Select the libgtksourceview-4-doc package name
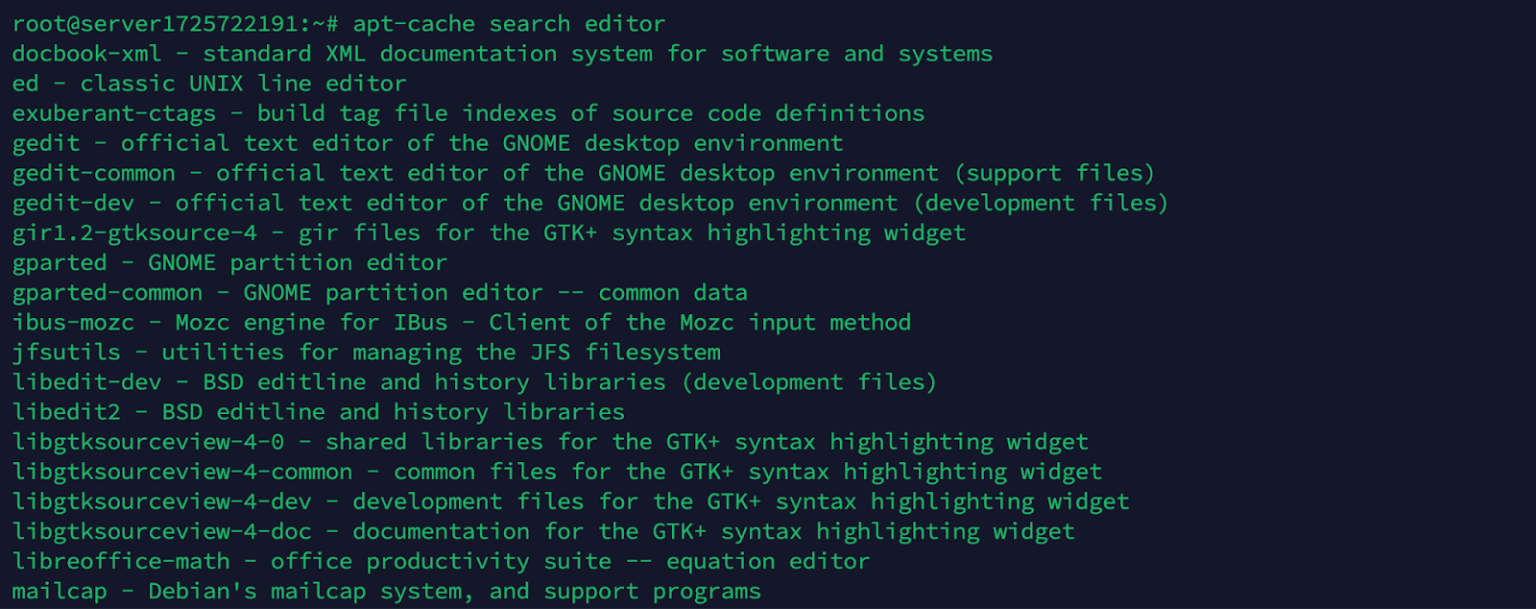Viewport: 1536px width, 609px height. point(162,532)
